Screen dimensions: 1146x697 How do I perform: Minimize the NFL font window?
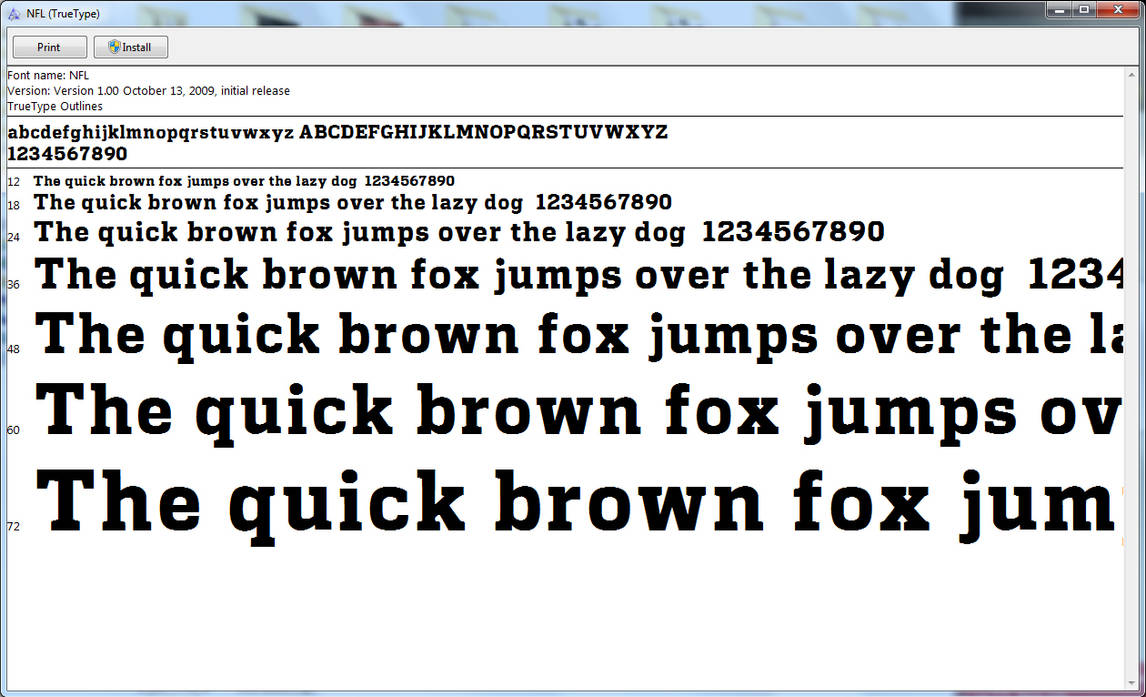point(1058,9)
